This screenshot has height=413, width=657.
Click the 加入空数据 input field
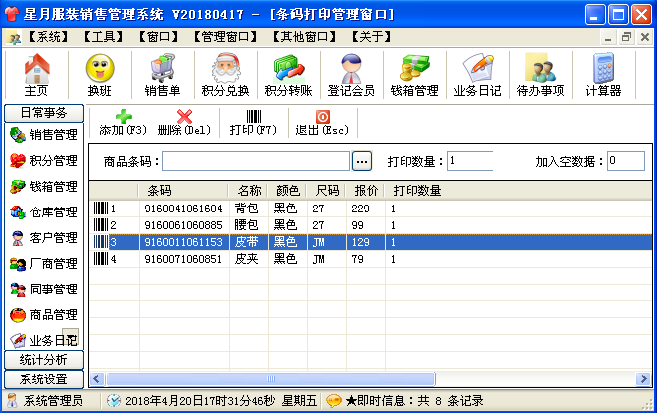point(626,161)
